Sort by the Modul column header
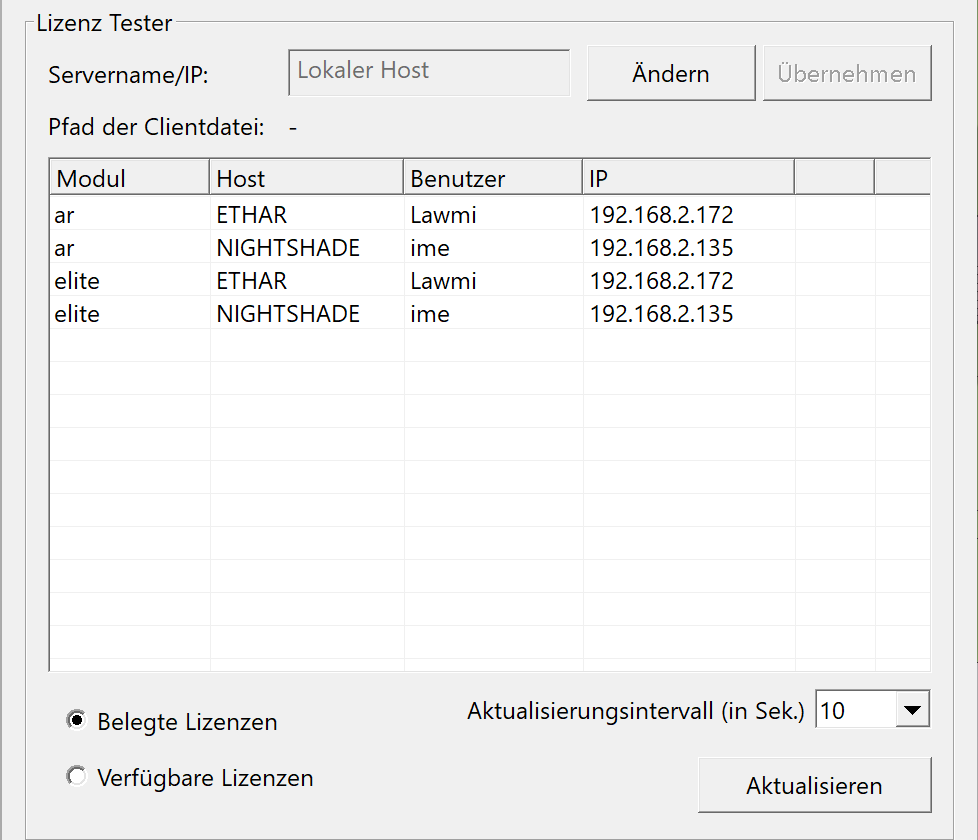Image resolution: width=978 pixels, height=840 pixels. click(128, 178)
